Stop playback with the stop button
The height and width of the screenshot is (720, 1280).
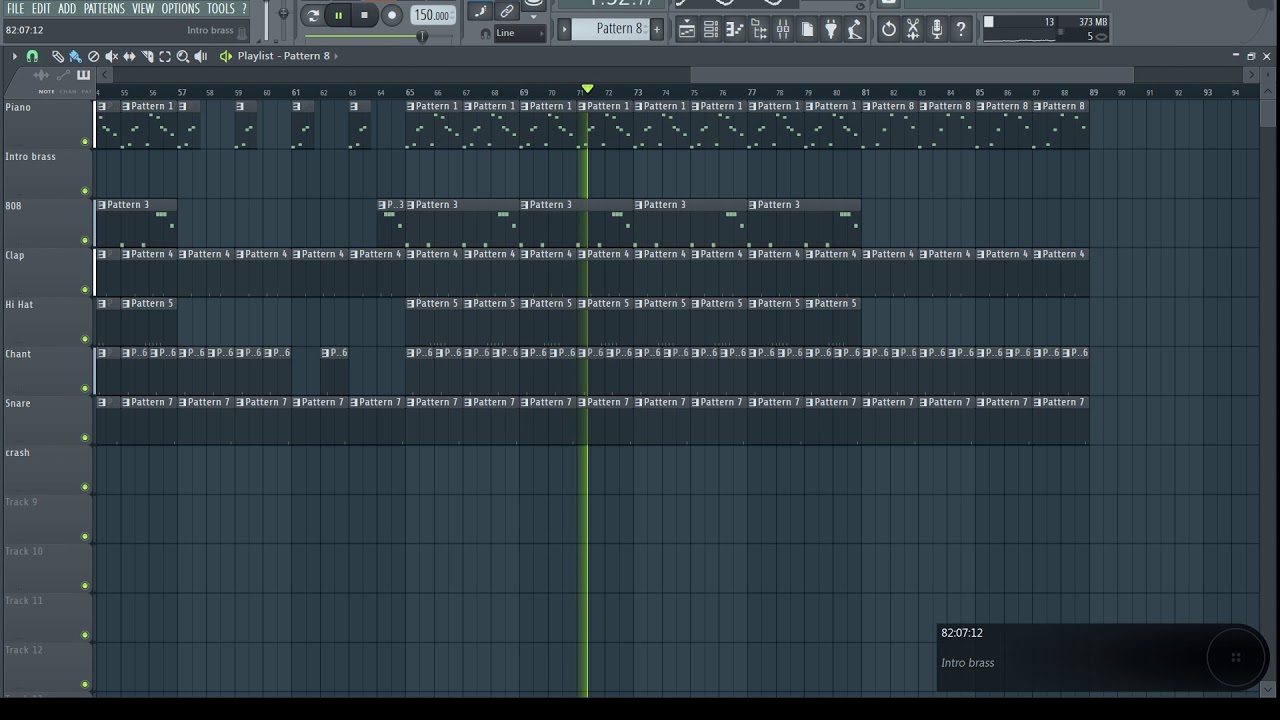tap(365, 15)
